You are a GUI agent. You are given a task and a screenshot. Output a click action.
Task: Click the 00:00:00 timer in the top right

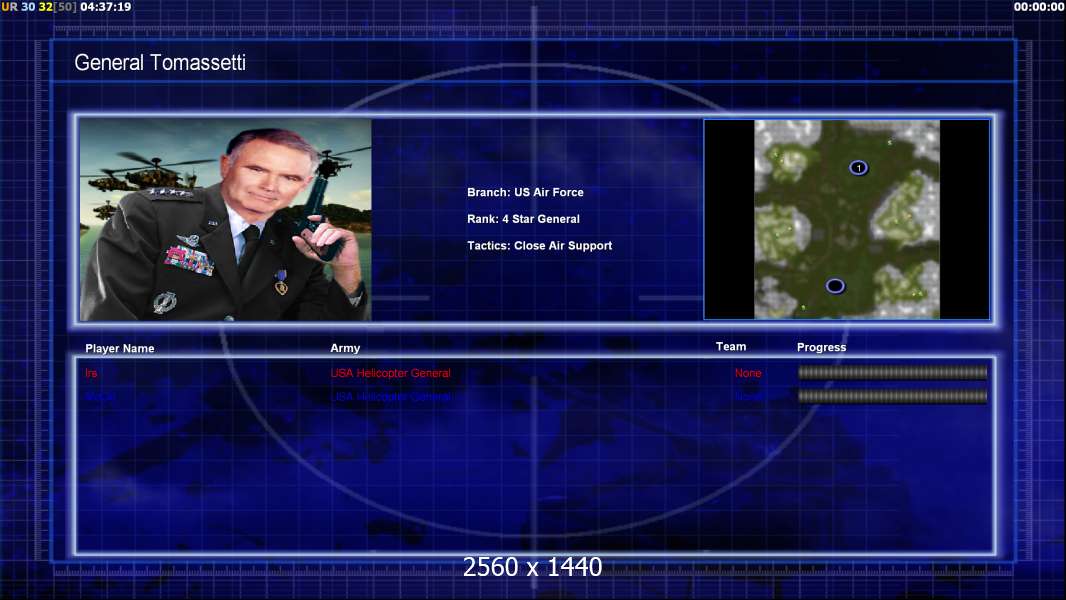1039,7
